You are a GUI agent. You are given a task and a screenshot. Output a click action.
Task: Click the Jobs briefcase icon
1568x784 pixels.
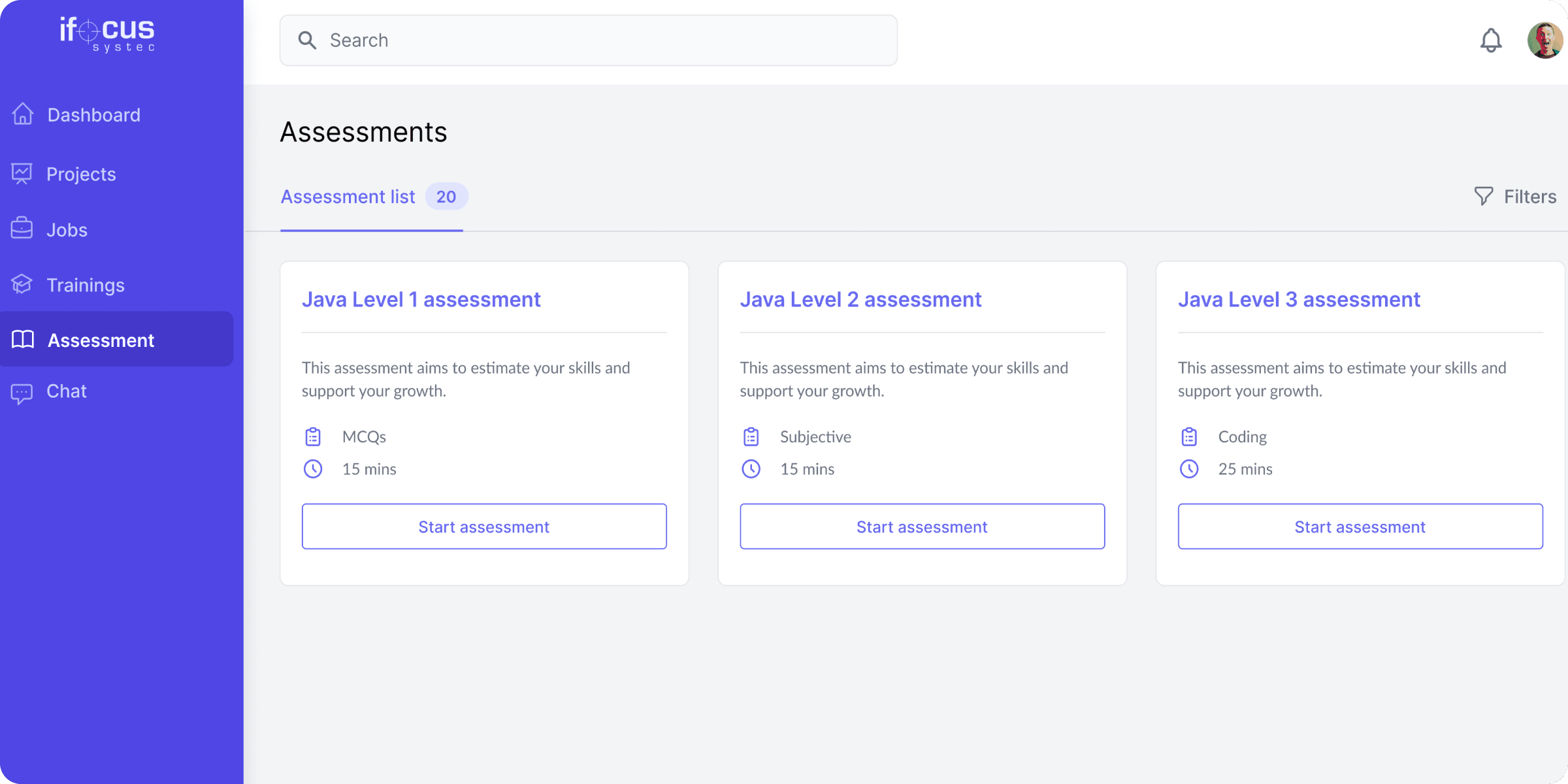click(22, 229)
